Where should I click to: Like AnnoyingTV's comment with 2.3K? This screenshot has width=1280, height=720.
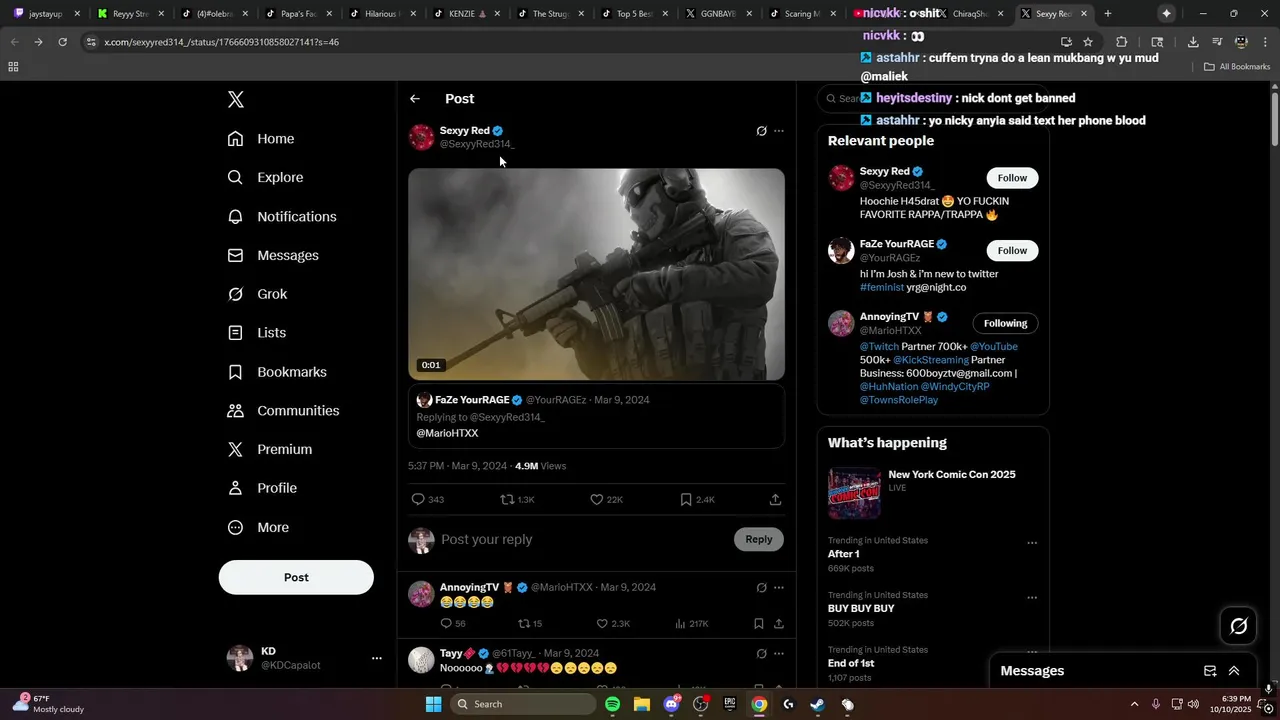[x=602, y=624]
